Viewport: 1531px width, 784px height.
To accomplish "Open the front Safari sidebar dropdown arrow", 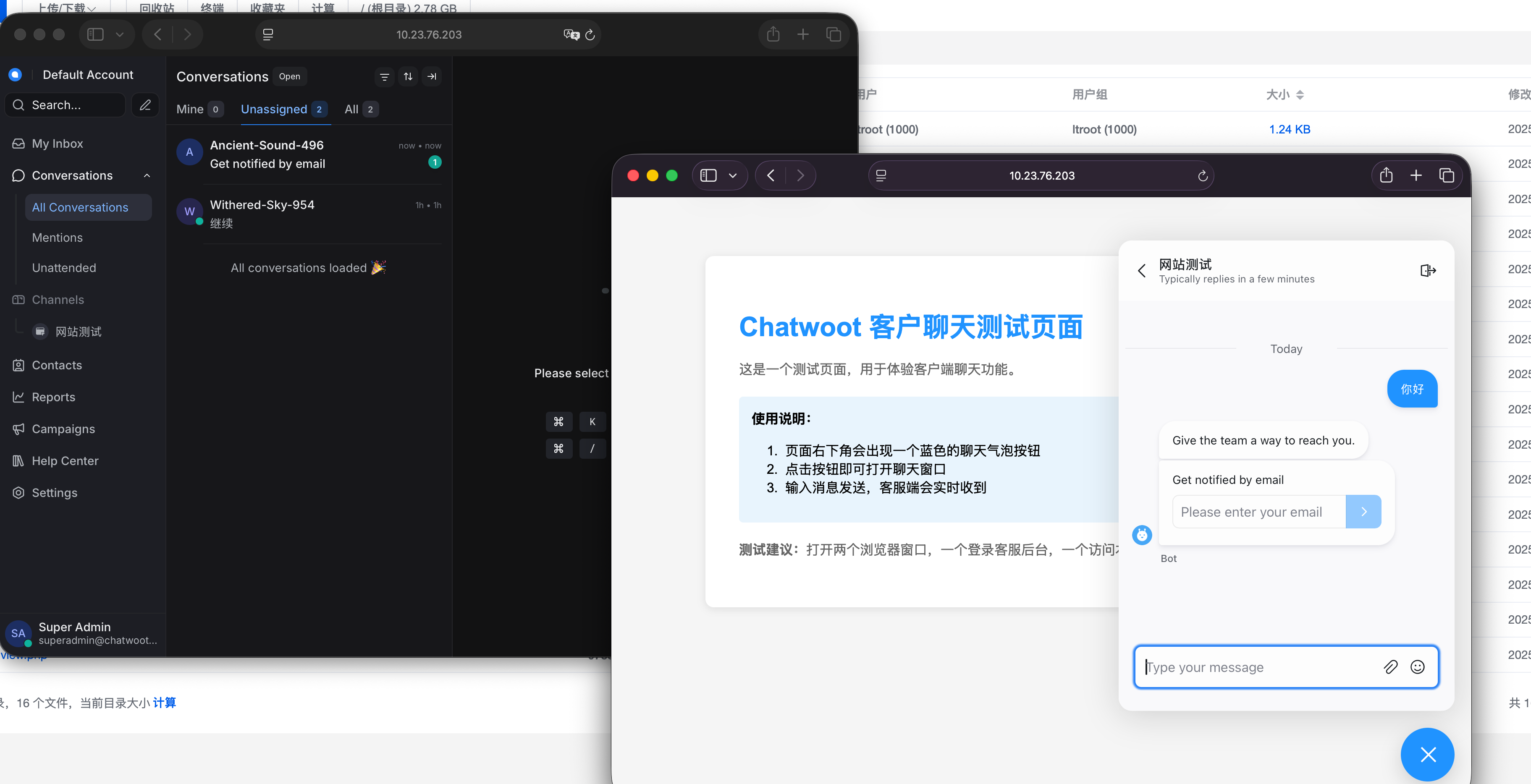I will (x=732, y=176).
